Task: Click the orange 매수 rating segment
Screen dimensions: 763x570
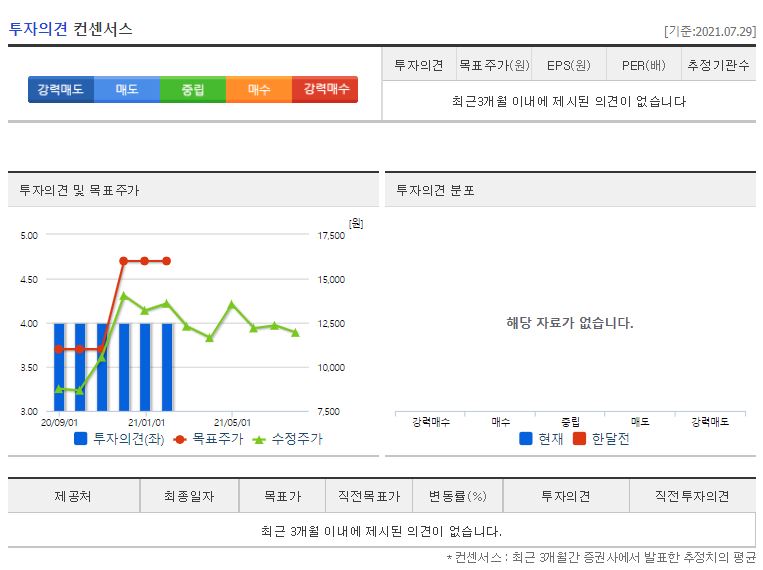Action: pyautogui.click(x=259, y=90)
